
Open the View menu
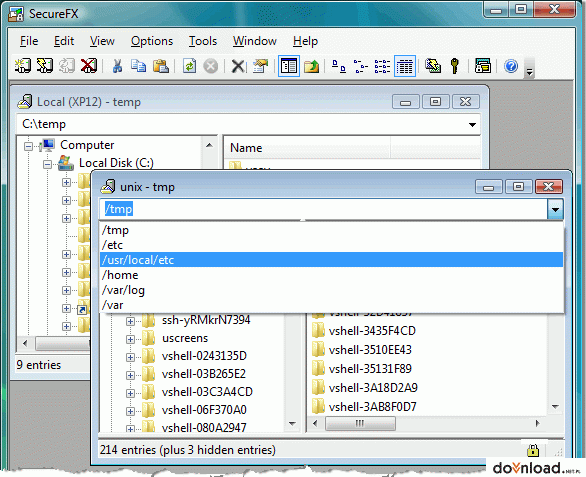pyautogui.click(x=102, y=41)
